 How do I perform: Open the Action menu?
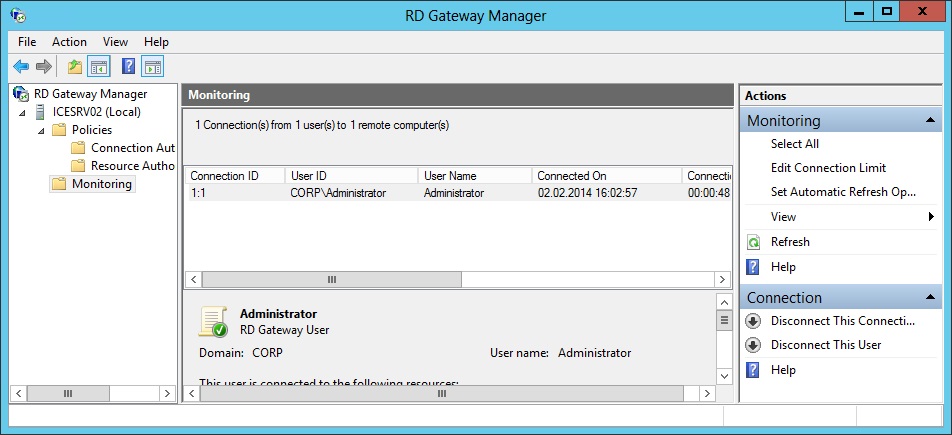coord(69,42)
